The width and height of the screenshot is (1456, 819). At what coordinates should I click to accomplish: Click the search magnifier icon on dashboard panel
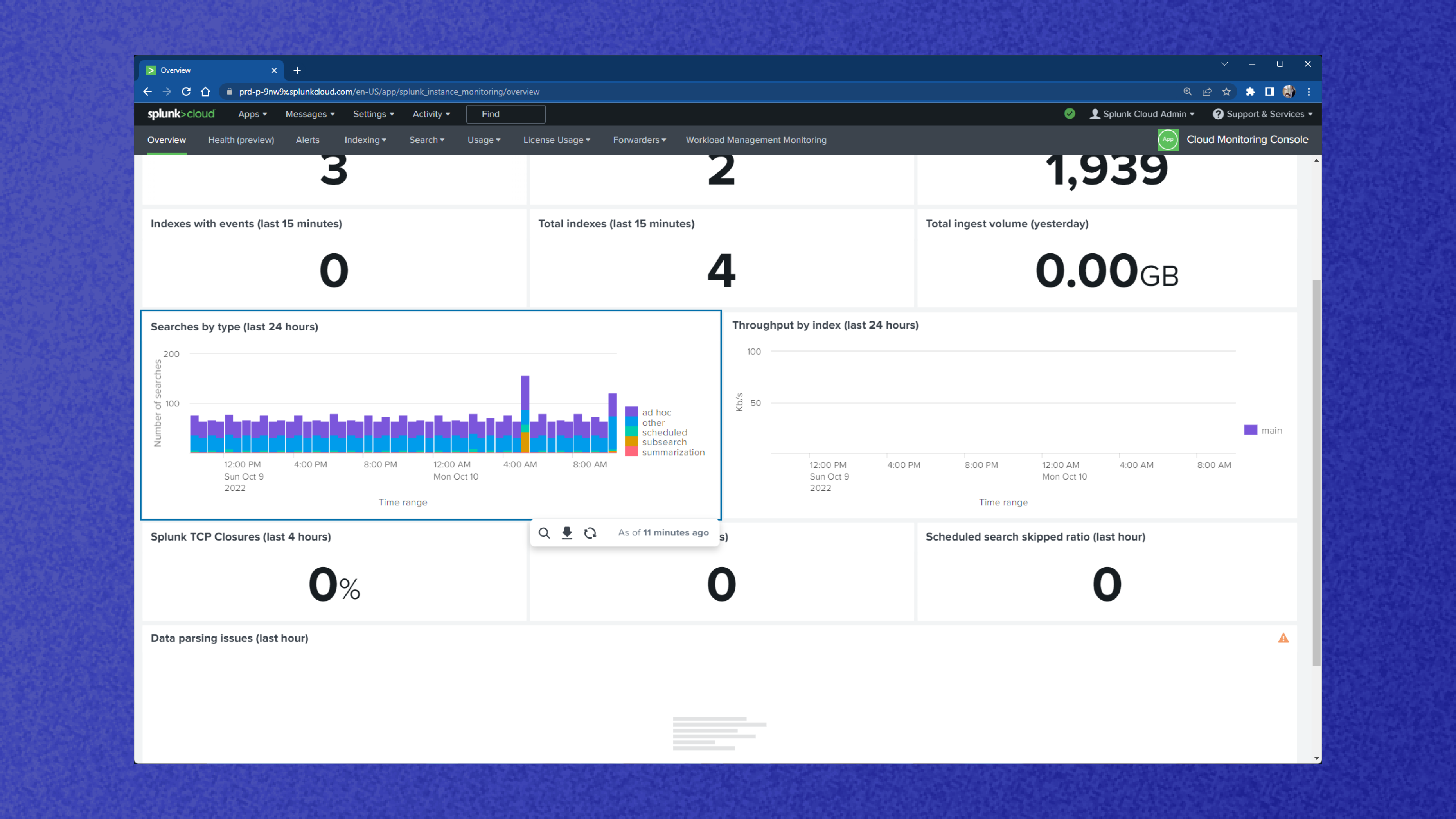(544, 532)
